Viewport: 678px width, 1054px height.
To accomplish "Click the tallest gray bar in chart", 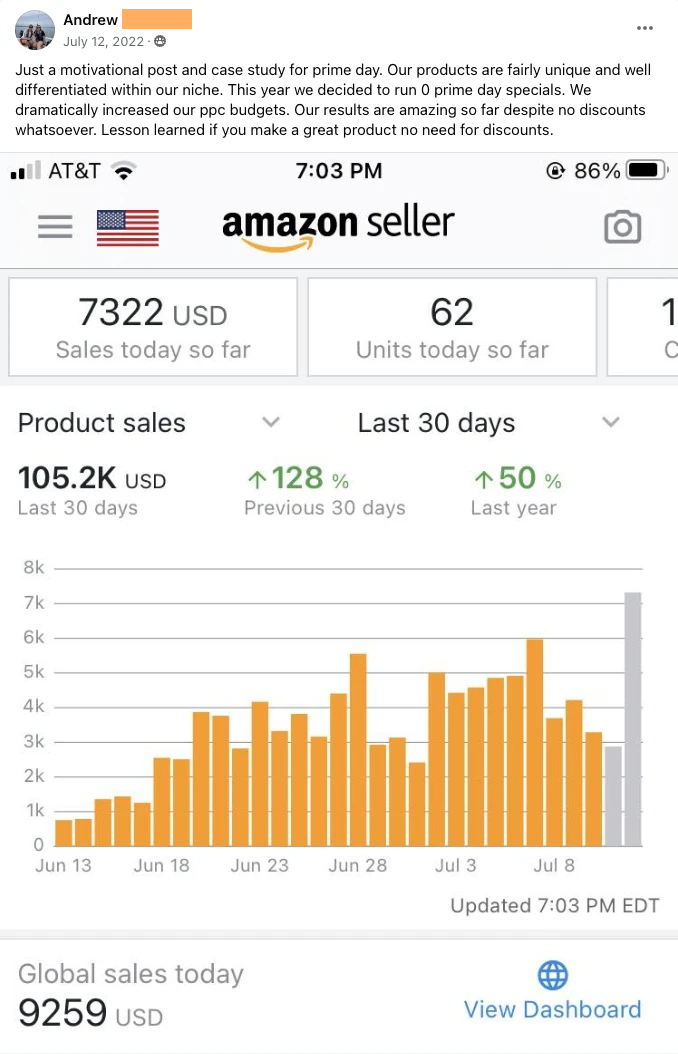I will tap(632, 718).
